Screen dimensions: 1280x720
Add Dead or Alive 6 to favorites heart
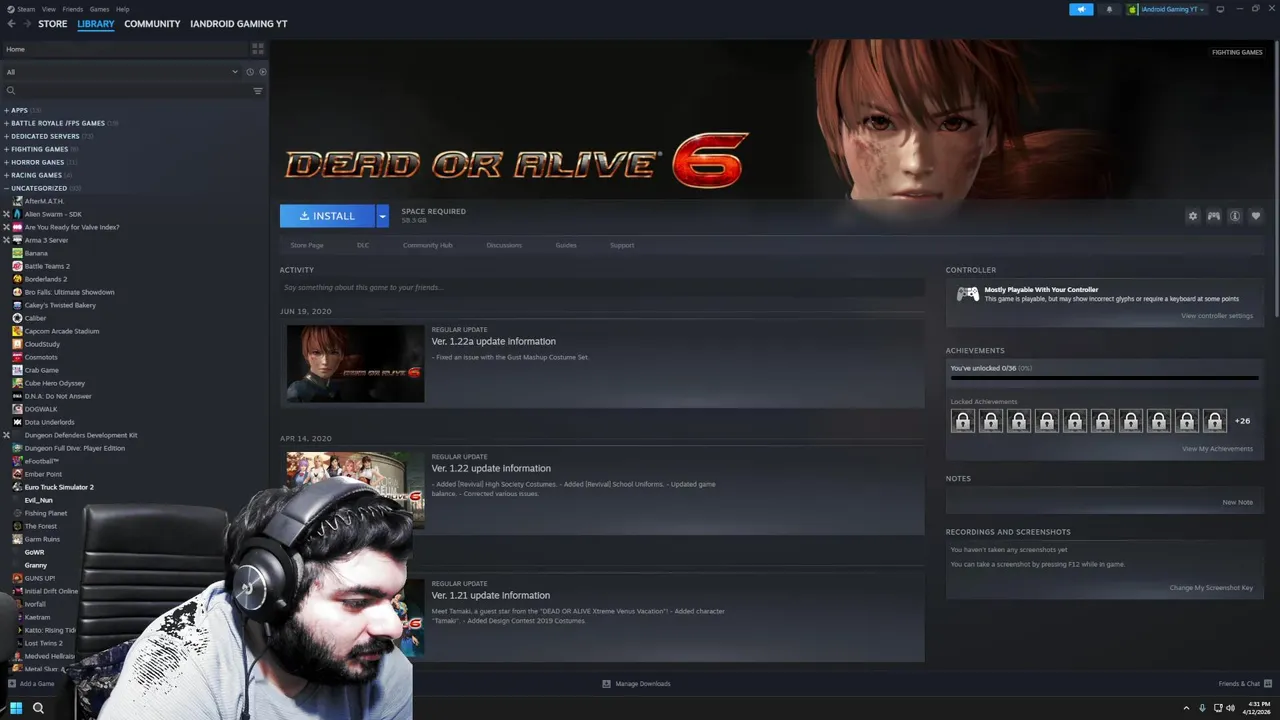click(x=1256, y=216)
